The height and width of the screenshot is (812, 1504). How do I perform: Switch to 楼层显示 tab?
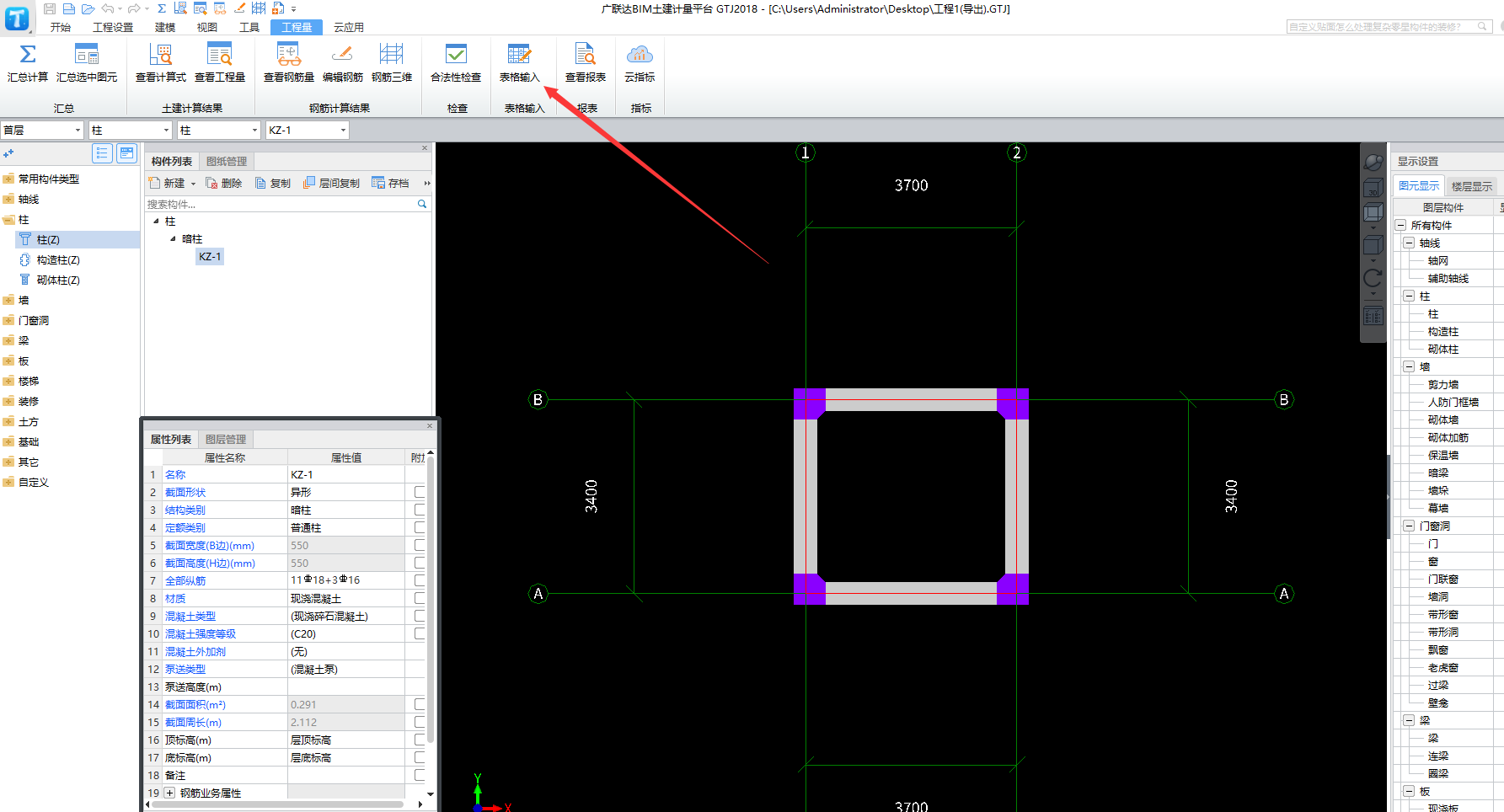1471,186
